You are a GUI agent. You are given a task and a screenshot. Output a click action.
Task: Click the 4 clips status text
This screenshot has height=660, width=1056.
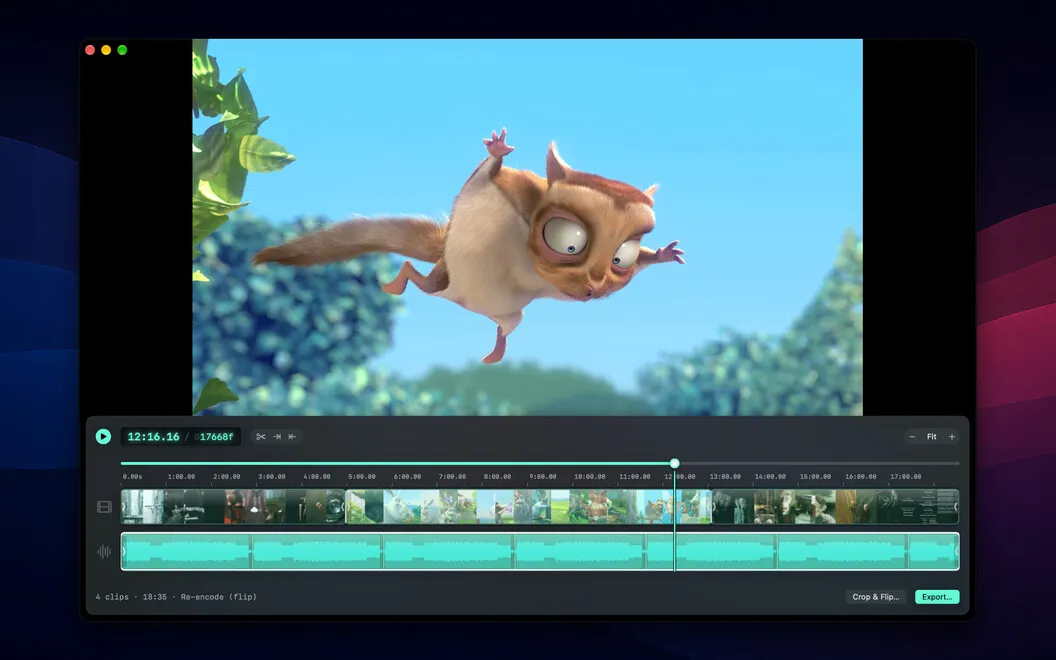(x=112, y=597)
